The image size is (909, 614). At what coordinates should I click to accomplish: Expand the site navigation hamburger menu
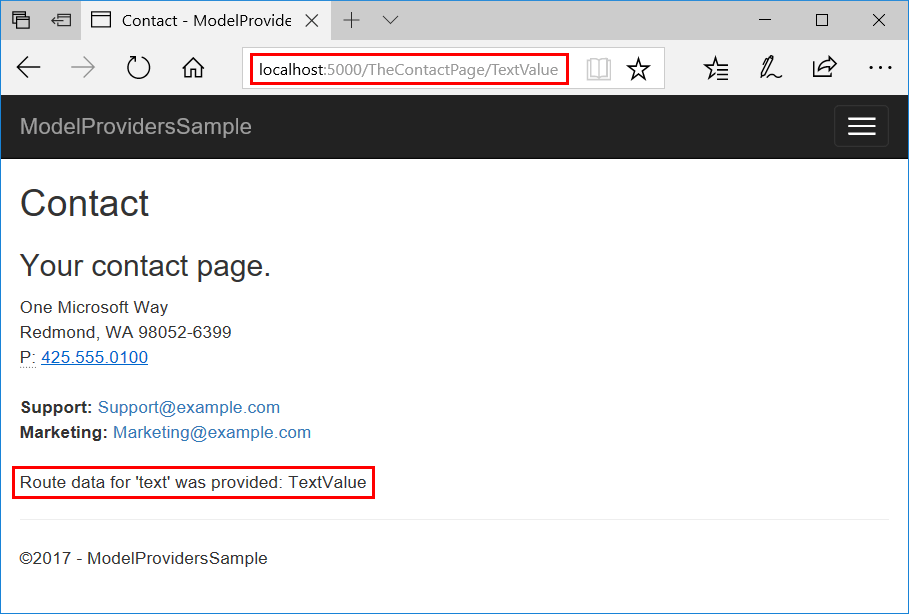click(861, 126)
